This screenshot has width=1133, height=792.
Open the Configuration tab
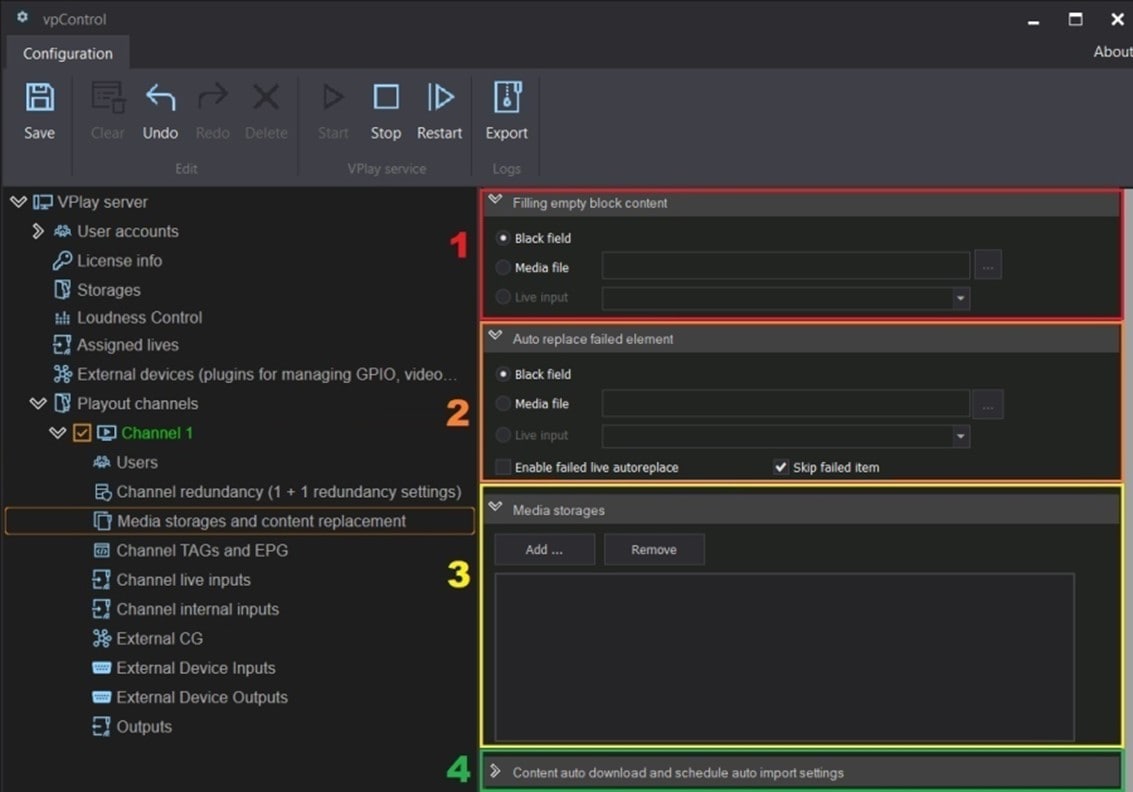click(68, 53)
